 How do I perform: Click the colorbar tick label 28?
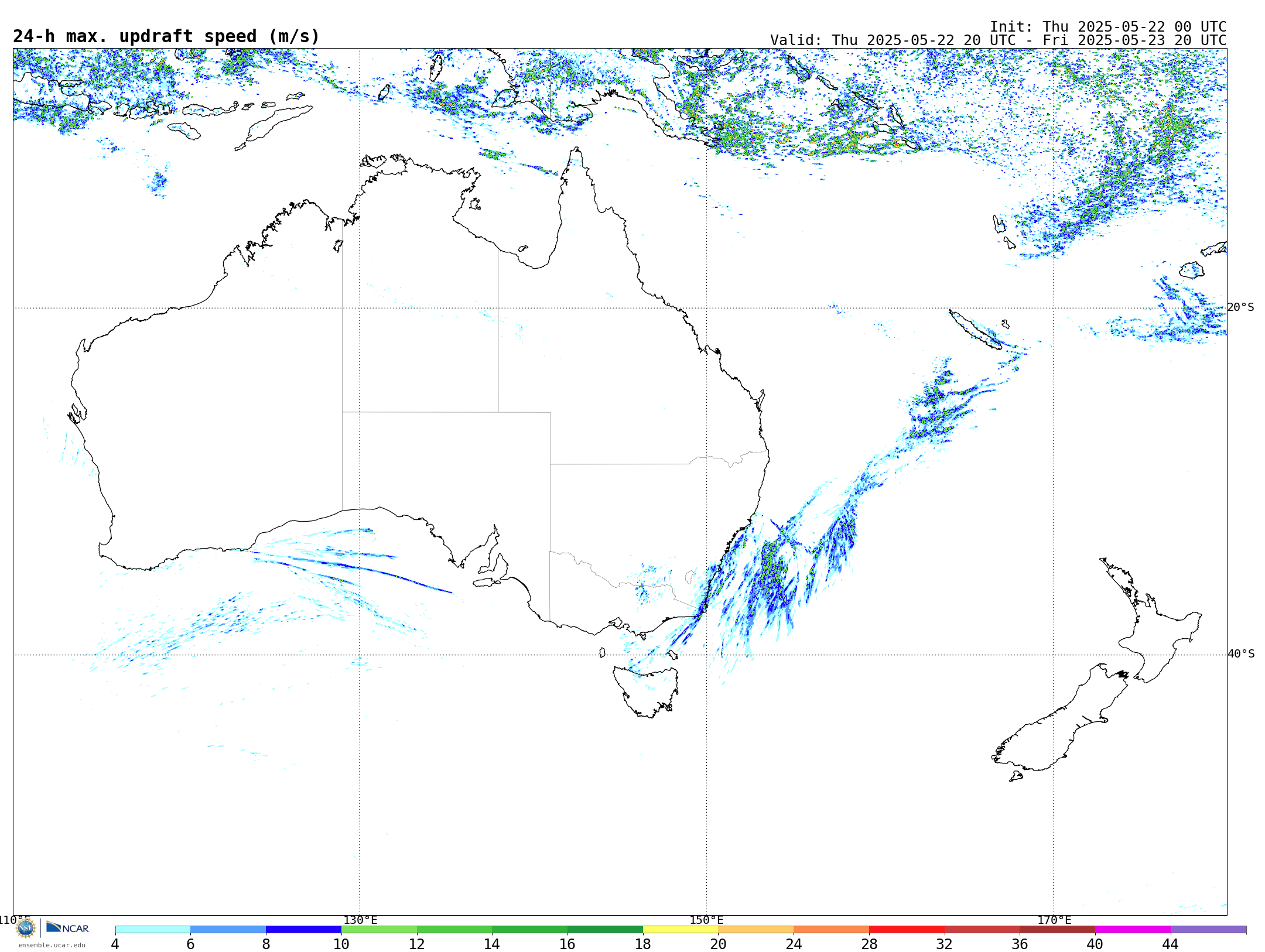[869, 944]
